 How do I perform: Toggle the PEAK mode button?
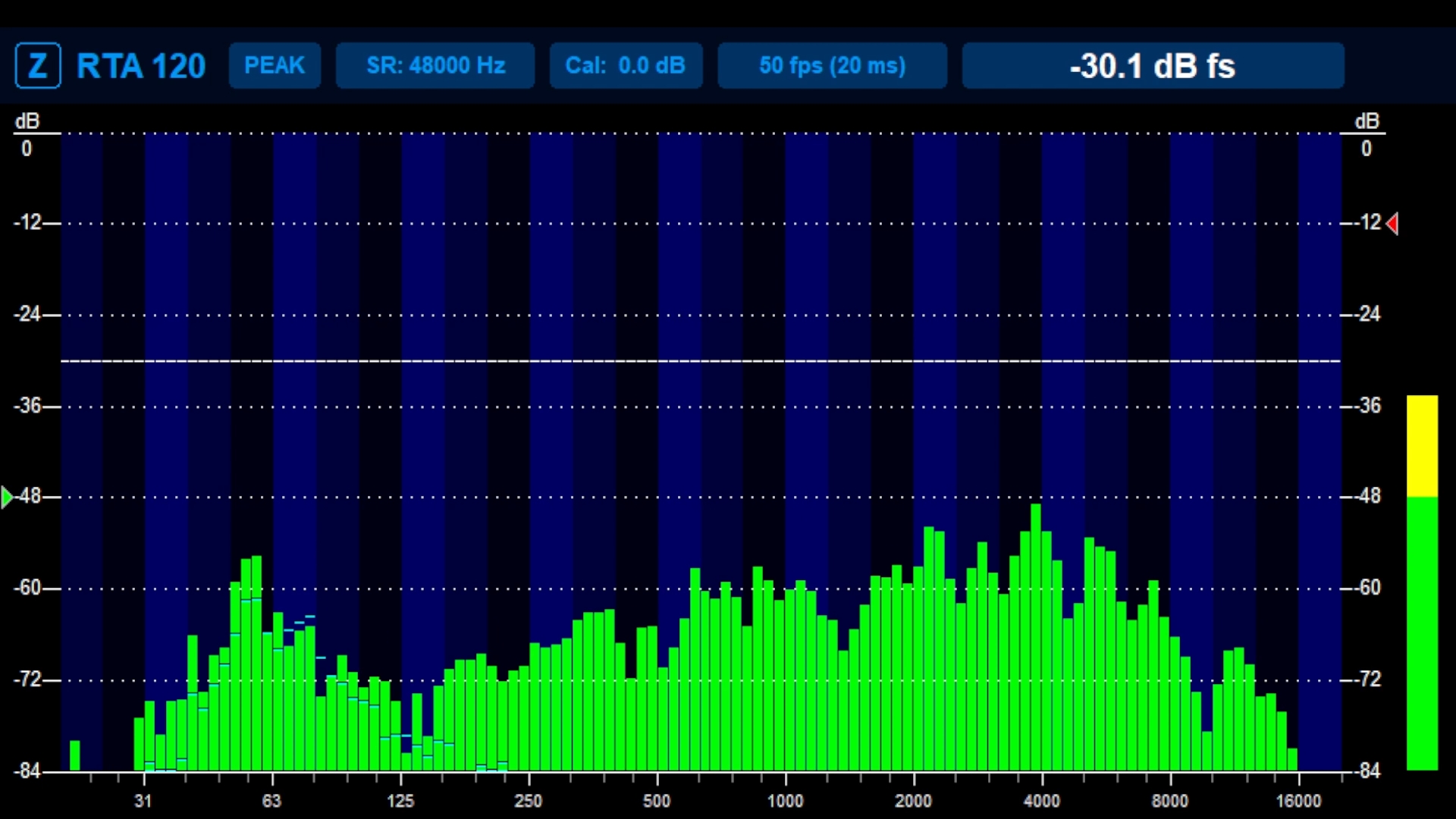point(275,66)
